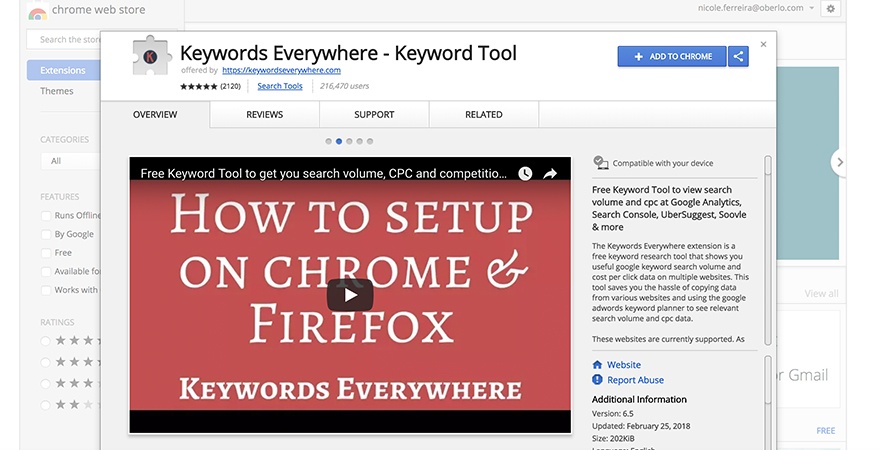The height and width of the screenshot is (450, 880).
Task: Click the video share arrow icon
Action: pyautogui.click(x=550, y=174)
